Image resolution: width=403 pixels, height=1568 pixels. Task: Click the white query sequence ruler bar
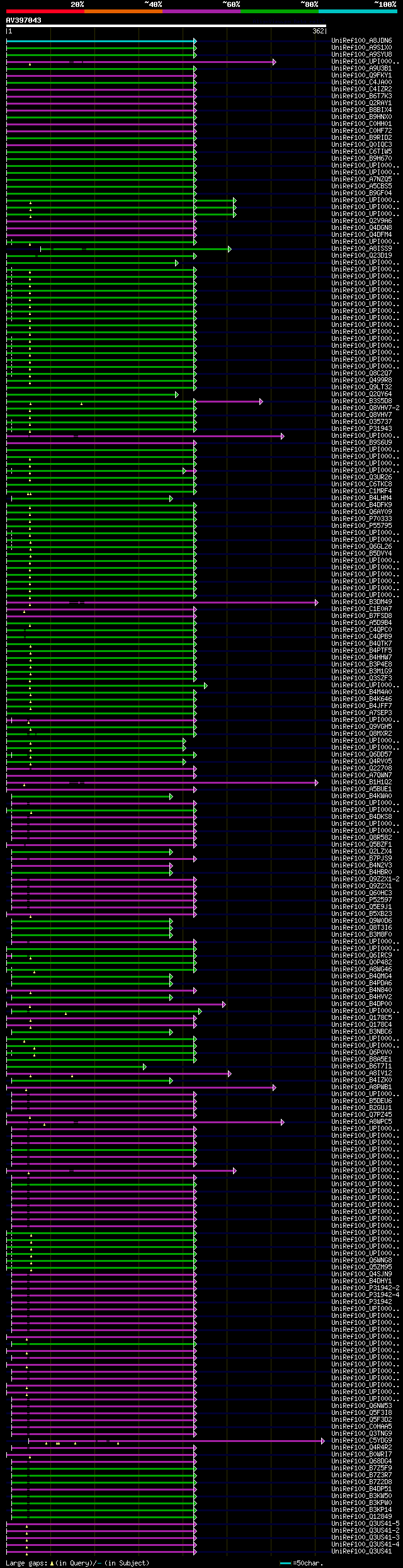click(166, 26)
